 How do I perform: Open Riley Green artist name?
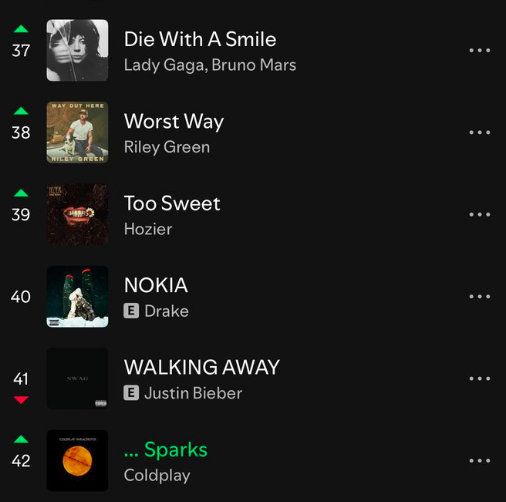pos(167,147)
